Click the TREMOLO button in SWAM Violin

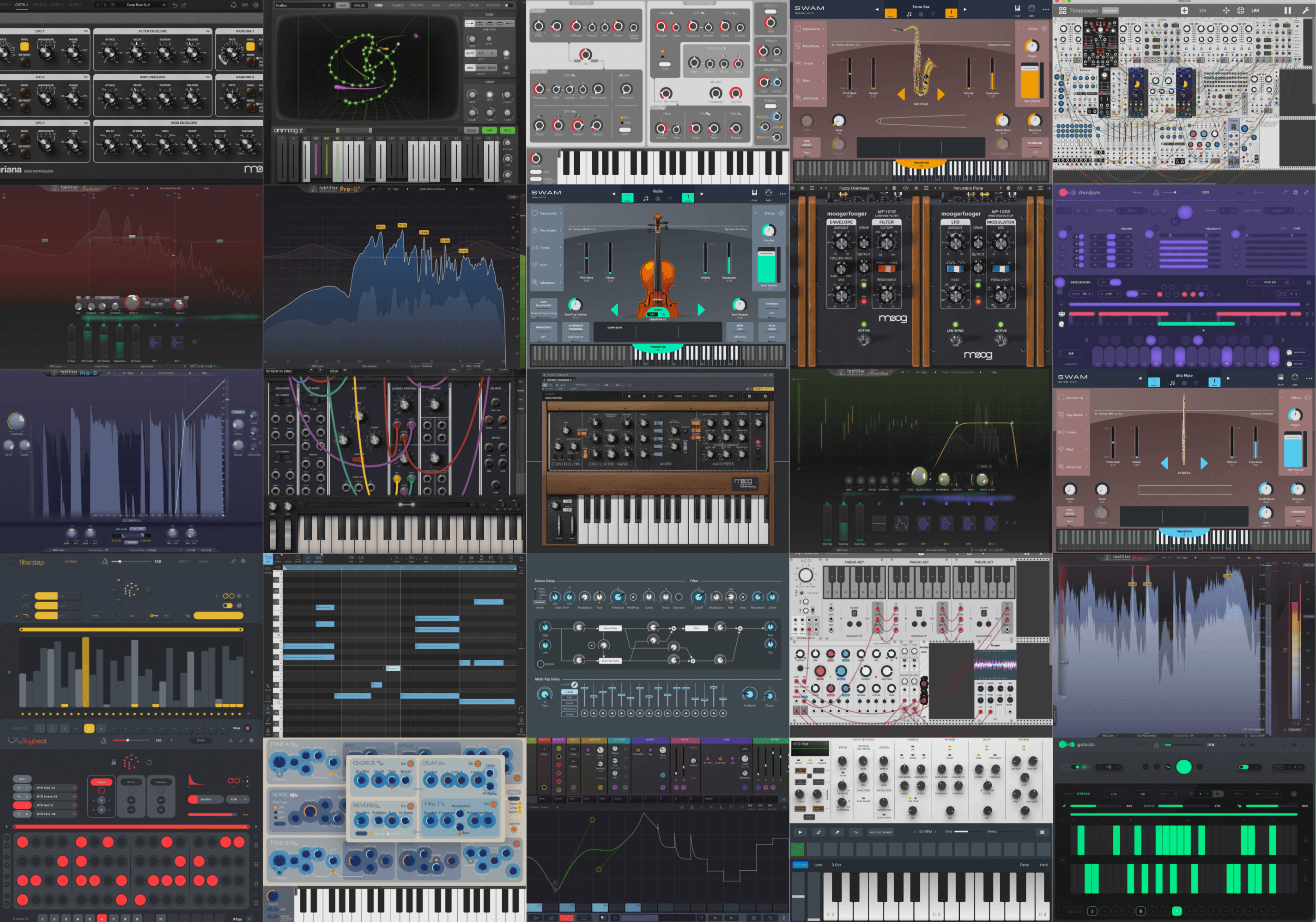(771, 308)
